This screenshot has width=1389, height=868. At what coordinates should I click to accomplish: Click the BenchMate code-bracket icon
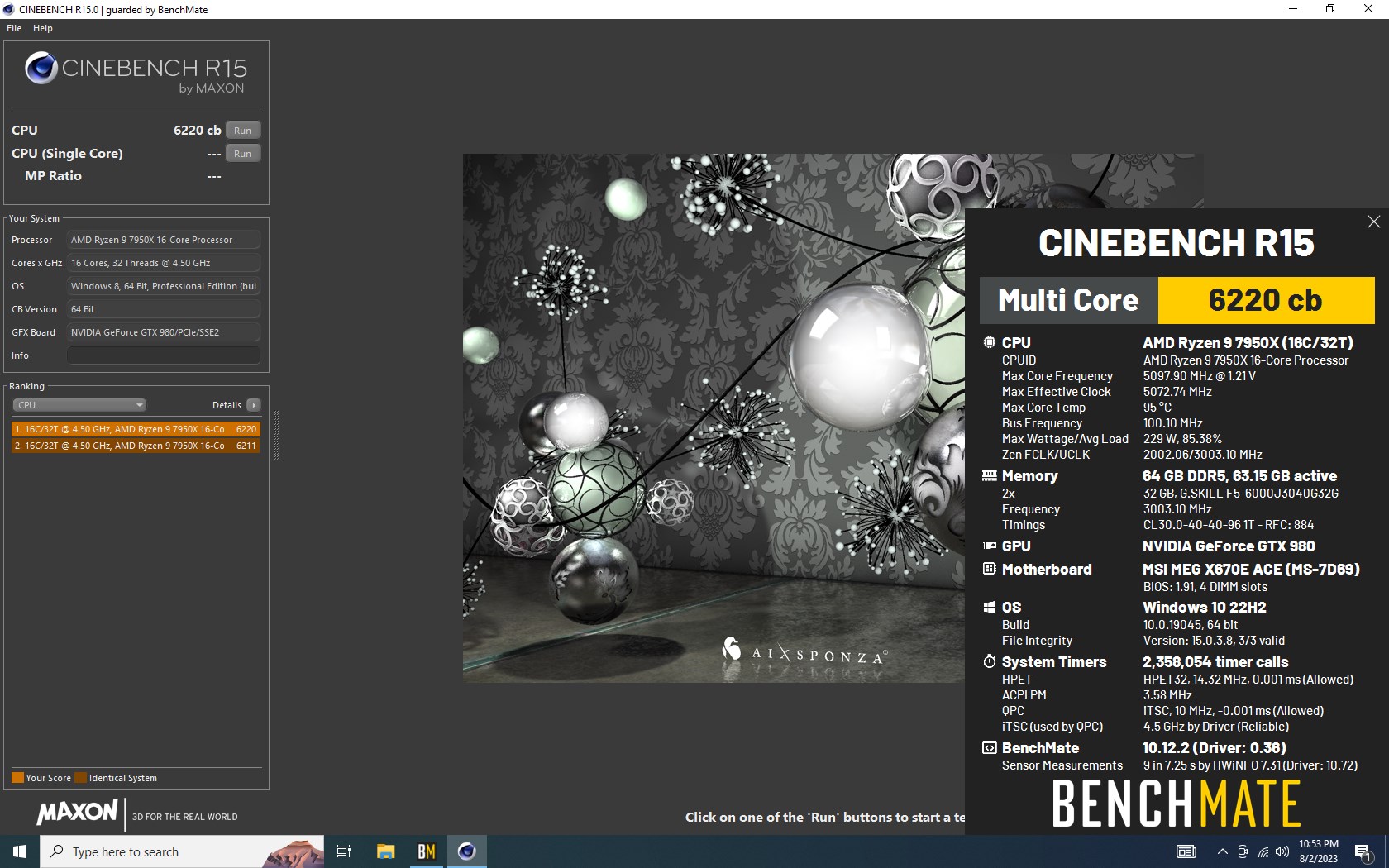(989, 747)
